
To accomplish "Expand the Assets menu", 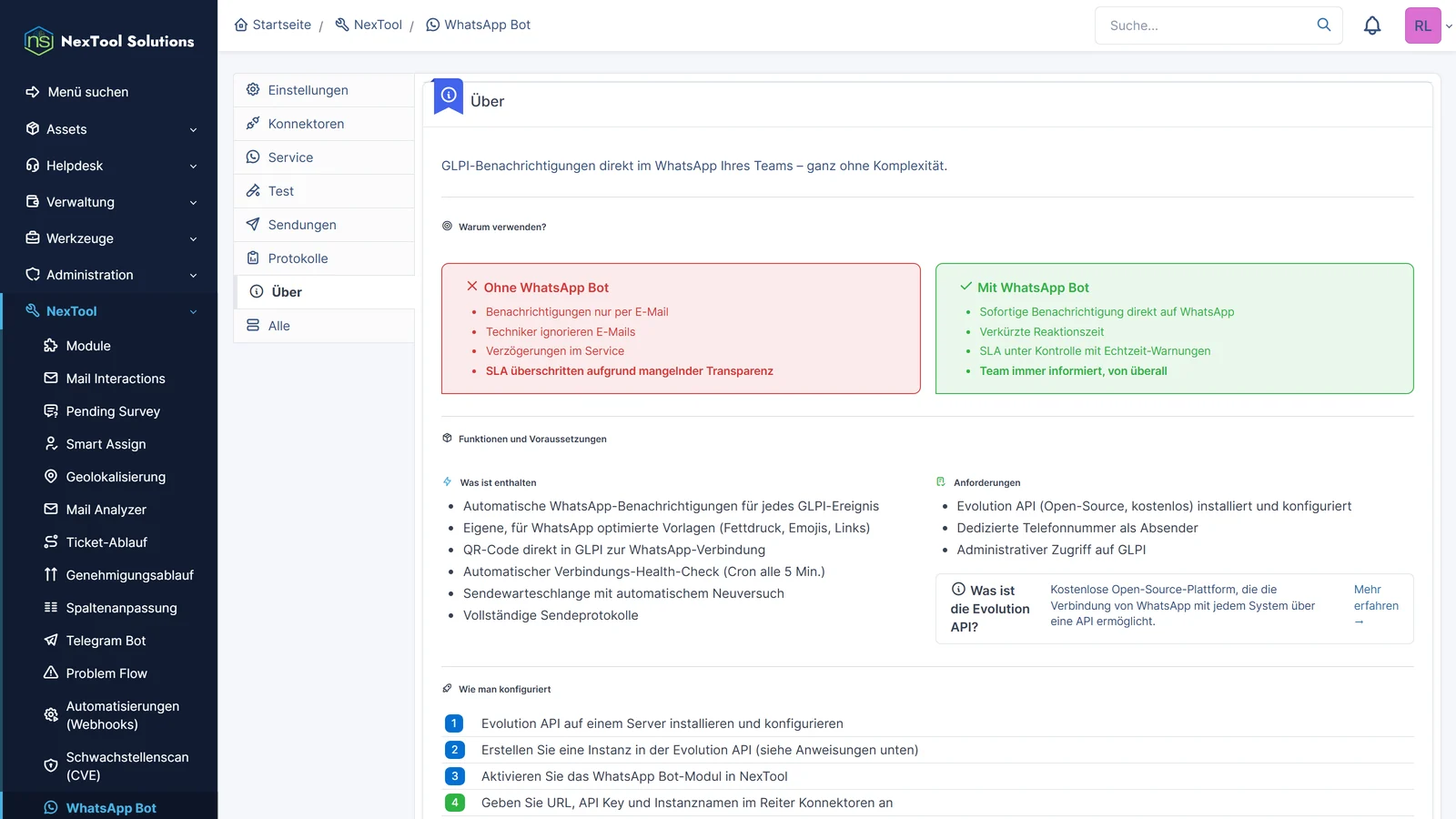I will pyautogui.click(x=109, y=129).
